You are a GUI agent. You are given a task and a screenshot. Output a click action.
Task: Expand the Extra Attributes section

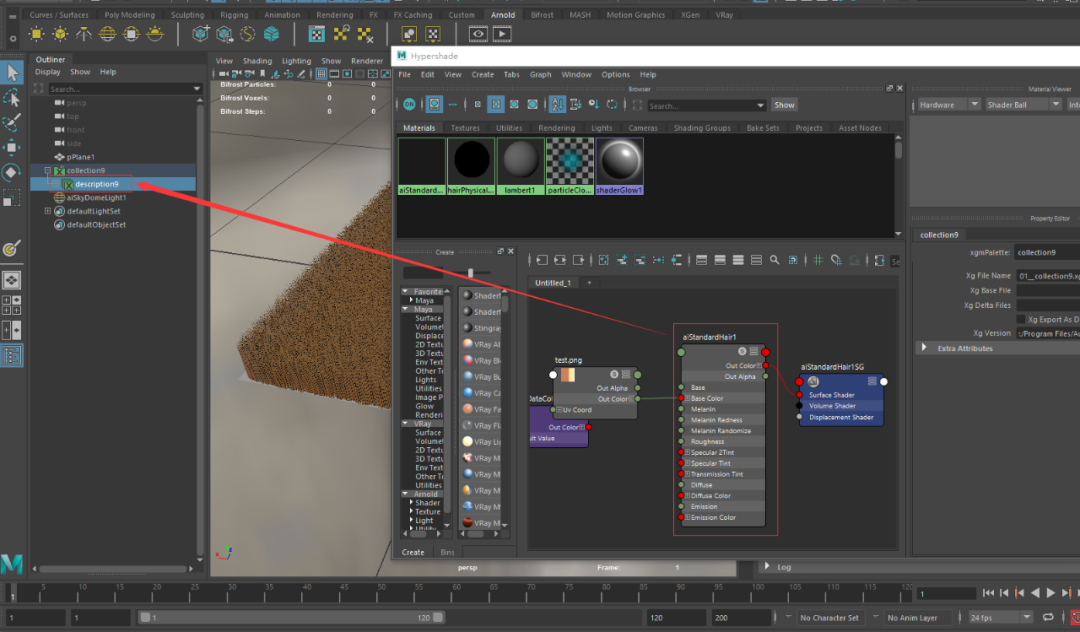click(924, 348)
